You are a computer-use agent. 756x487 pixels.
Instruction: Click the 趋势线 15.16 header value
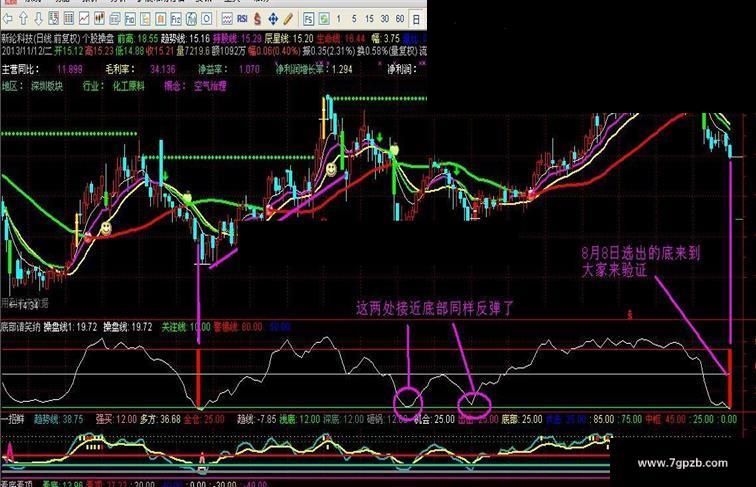(x=186, y=39)
